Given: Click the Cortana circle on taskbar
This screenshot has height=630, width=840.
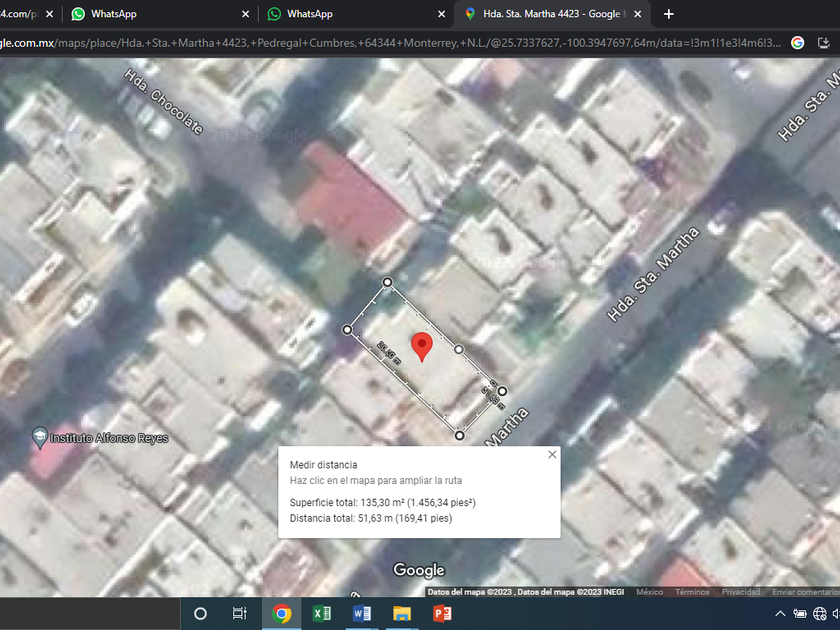Looking at the screenshot, I should coord(200,613).
